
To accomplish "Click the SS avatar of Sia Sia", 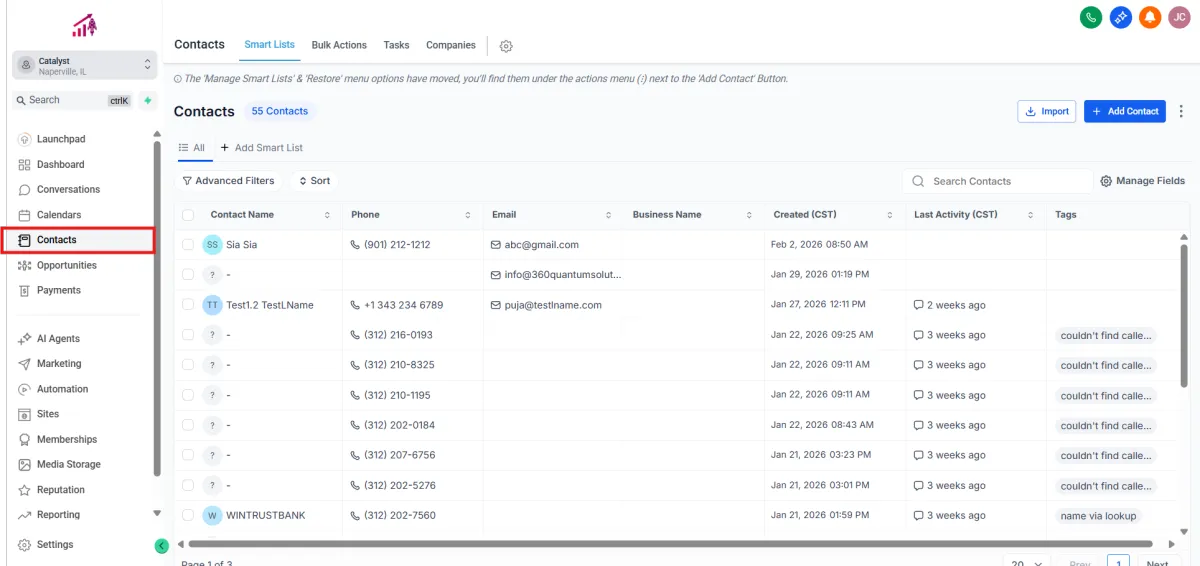I will click(212, 244).
